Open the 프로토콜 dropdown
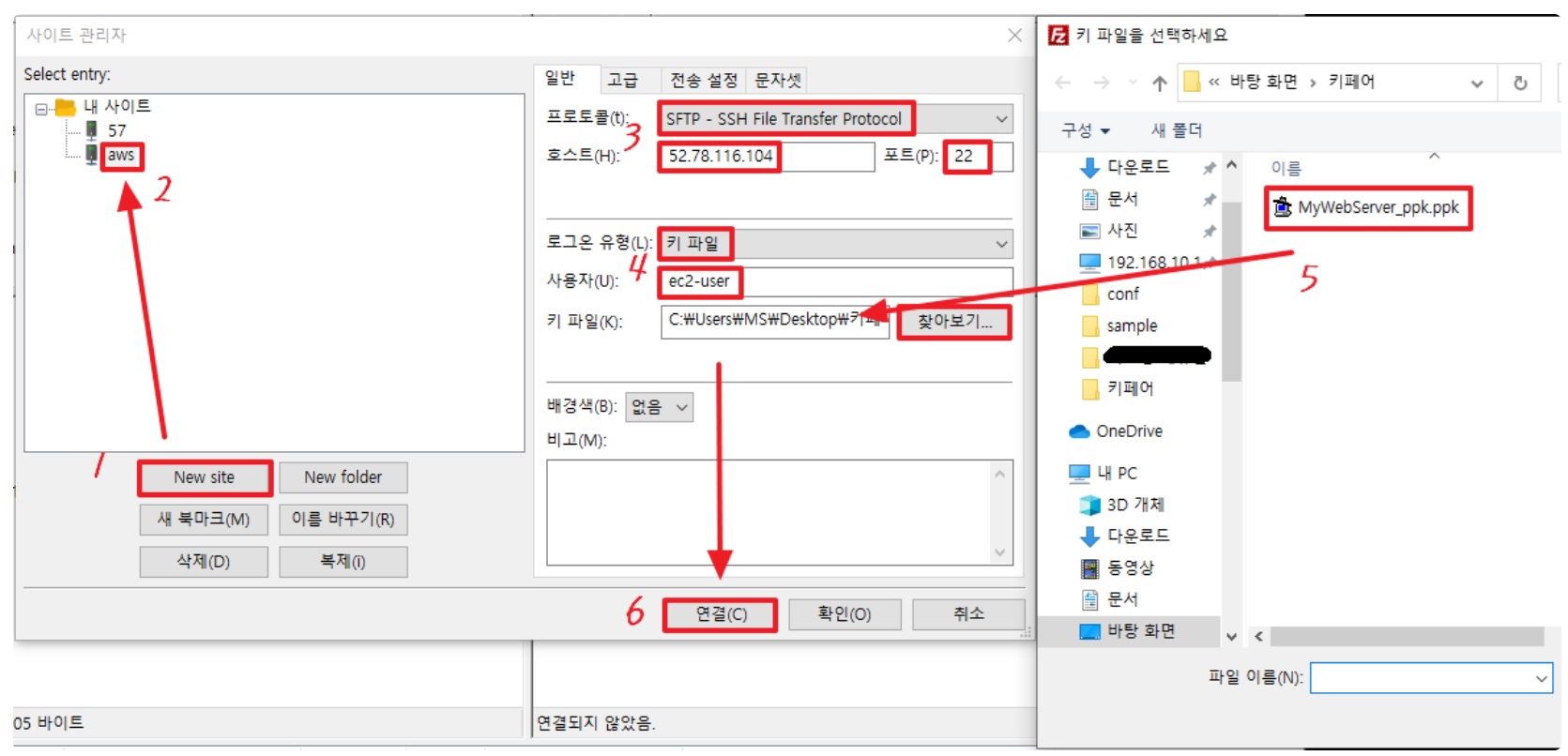The width and height of the screenshot is (1568, 756). click(x=837, y=119)
